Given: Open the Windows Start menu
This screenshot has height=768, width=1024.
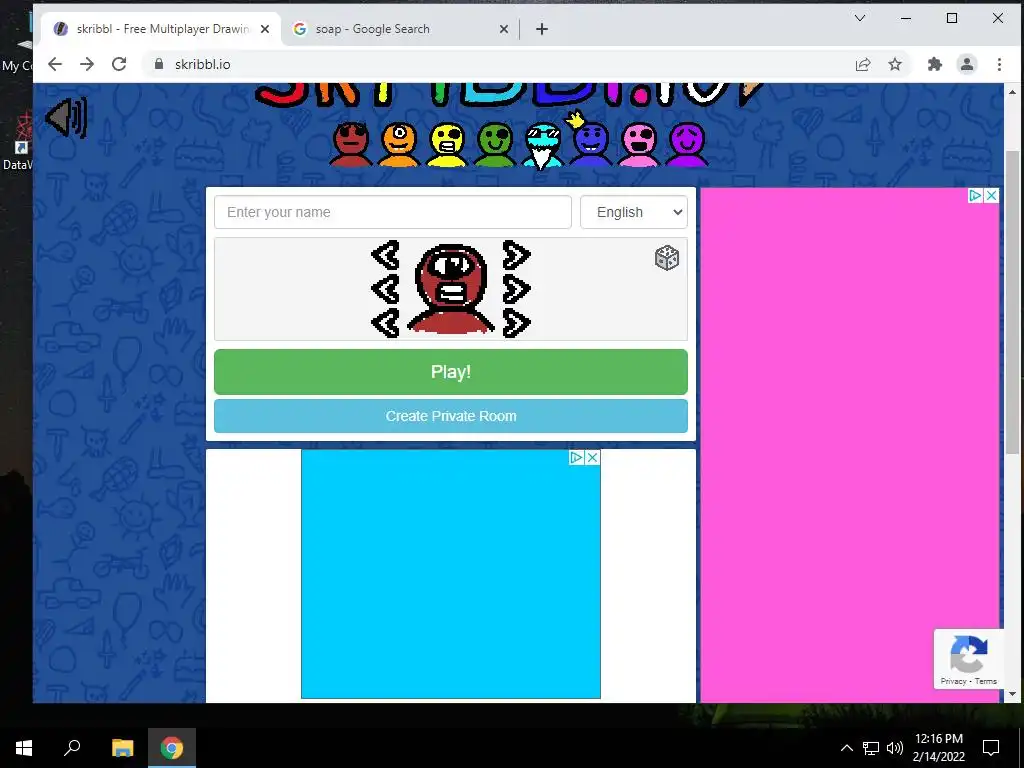Looking at the screenshot, I should [x=24, y=748].
